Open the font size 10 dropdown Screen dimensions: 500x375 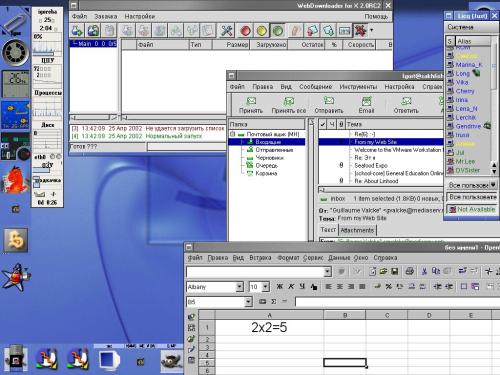click(266, 287)
